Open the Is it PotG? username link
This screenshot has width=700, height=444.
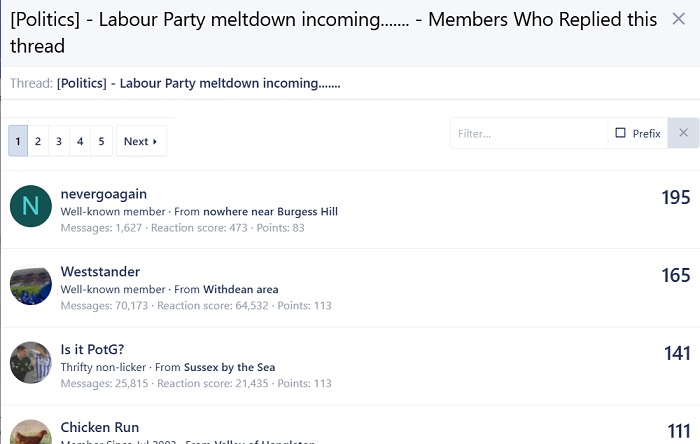(92, 349)
